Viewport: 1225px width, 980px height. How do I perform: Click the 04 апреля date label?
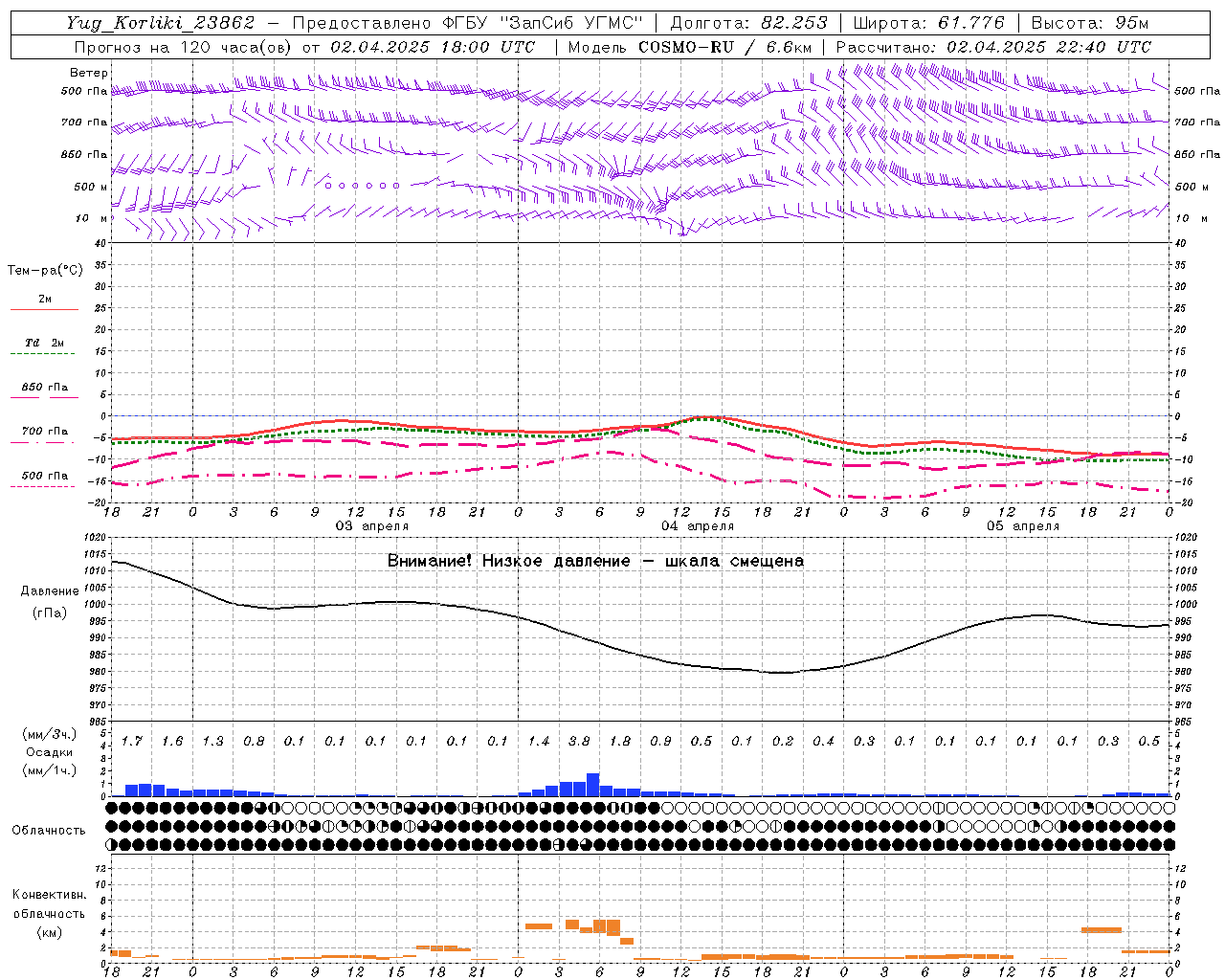point(698,525)
